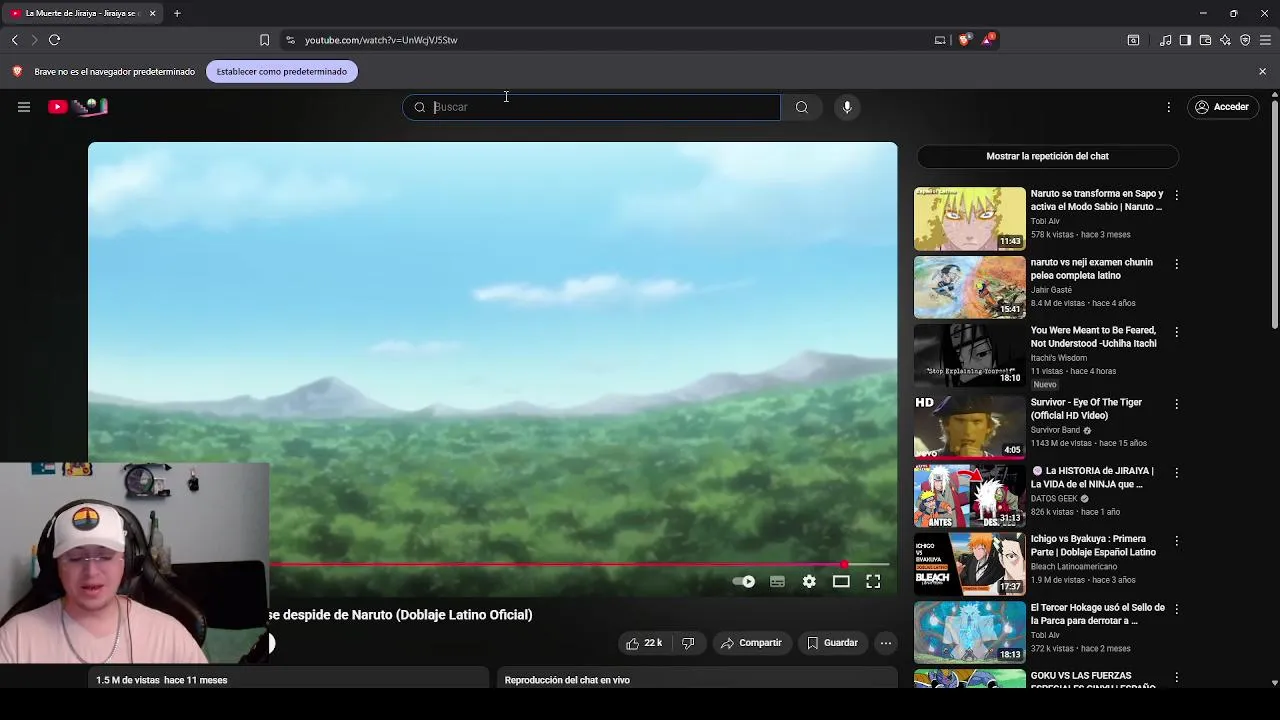This screenshot has width=1280, height=720.
Task: Toggle the autoplay switch in the player
Action: pos(744,582)
